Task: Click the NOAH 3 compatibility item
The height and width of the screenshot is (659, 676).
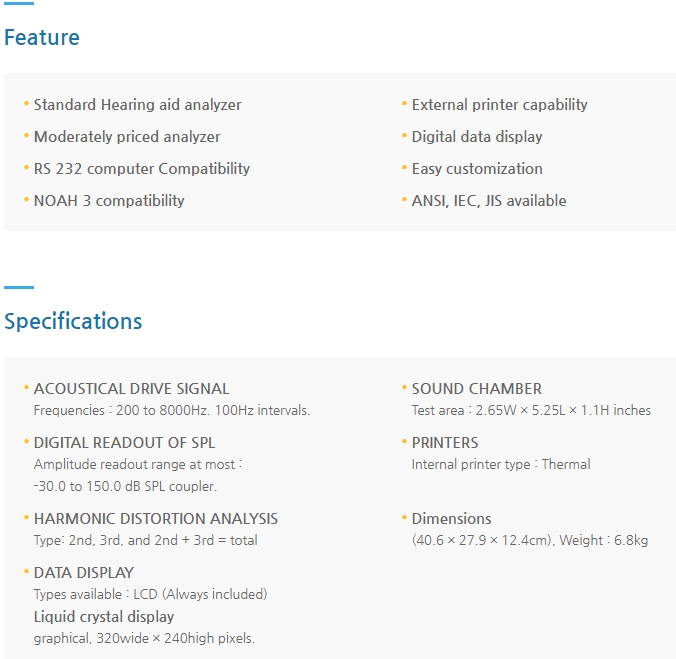Action: tap(109, 201)
